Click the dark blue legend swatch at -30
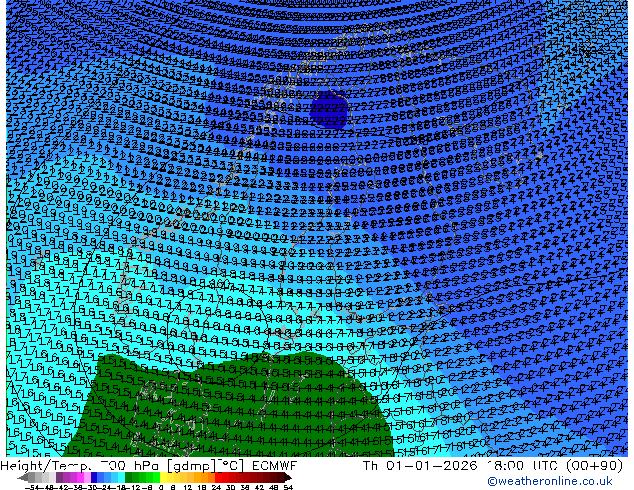 point(94,477)
